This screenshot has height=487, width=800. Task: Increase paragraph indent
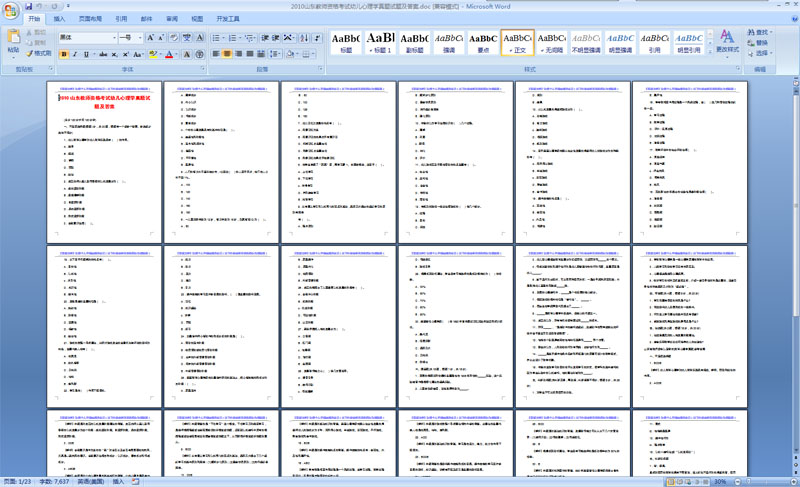(276, 38)
